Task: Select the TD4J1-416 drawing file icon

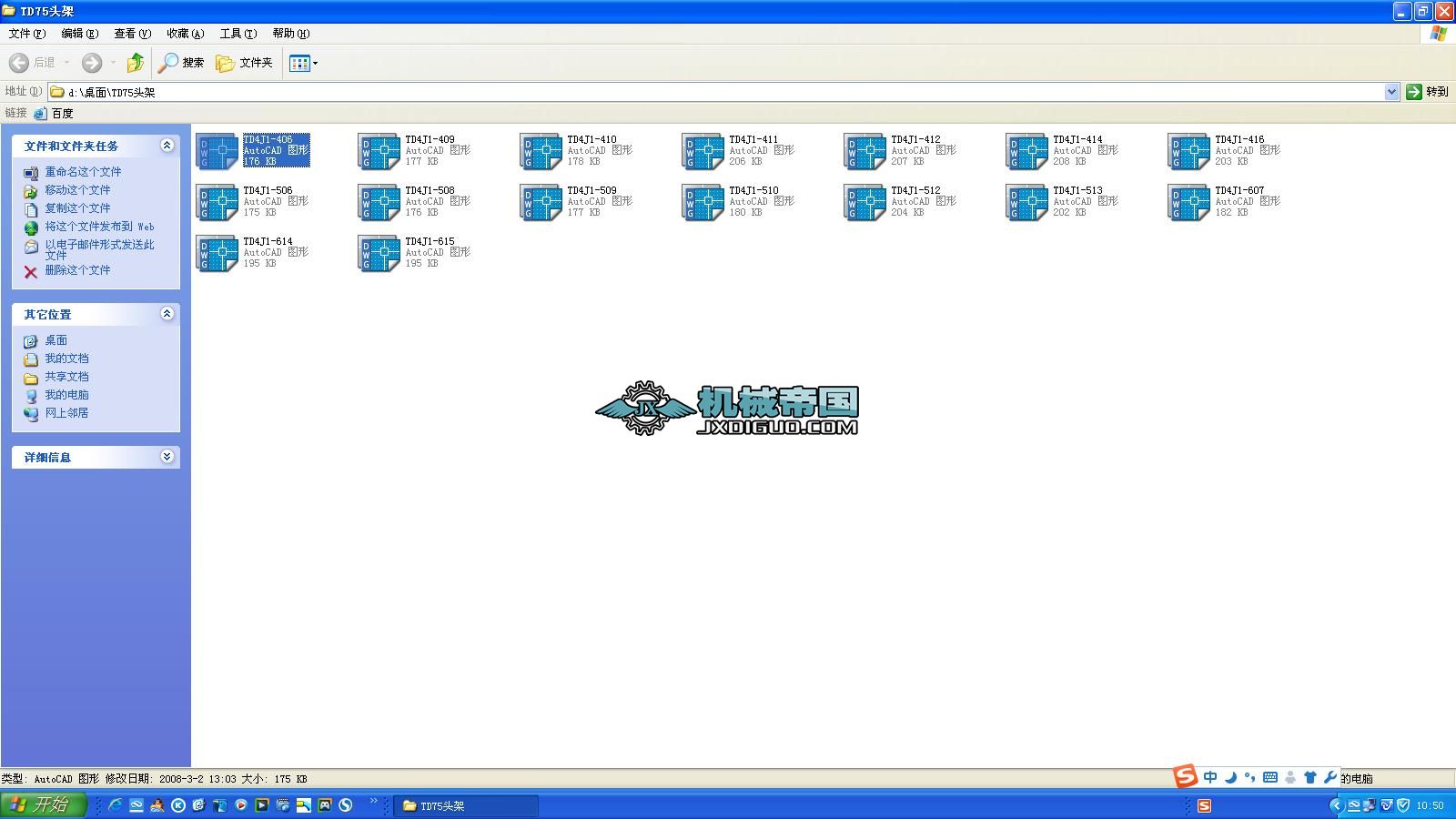Action: [1189, 152]
